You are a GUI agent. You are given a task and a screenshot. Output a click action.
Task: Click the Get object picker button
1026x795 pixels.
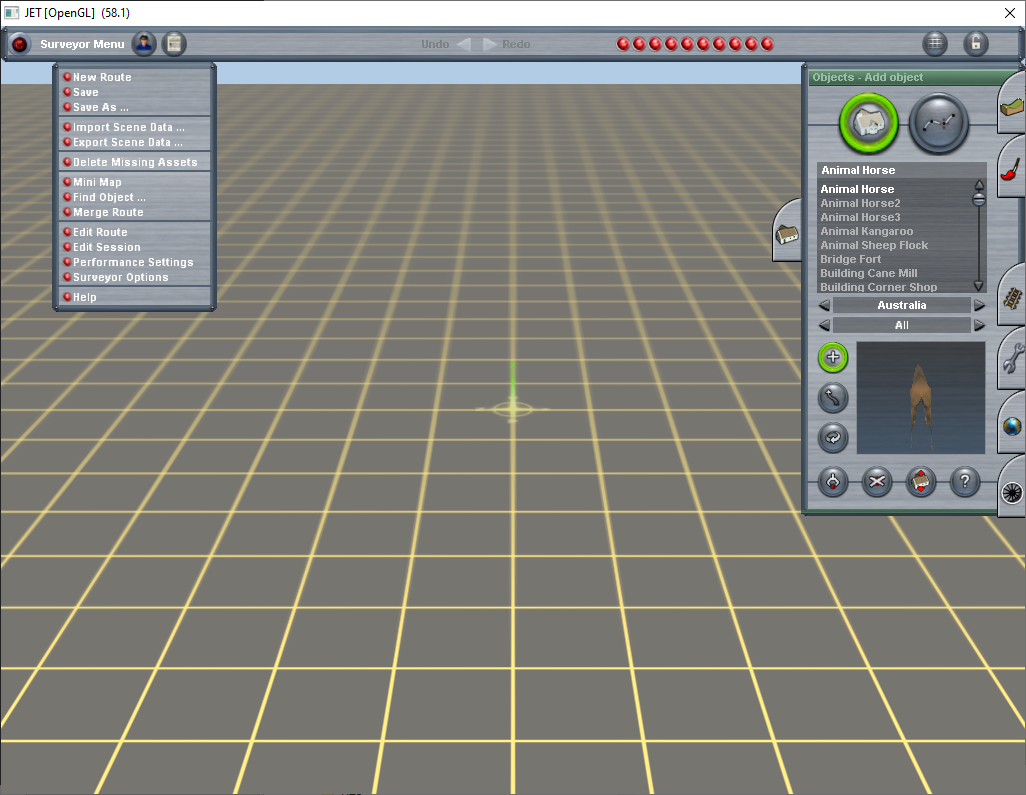tap(833, 482)
